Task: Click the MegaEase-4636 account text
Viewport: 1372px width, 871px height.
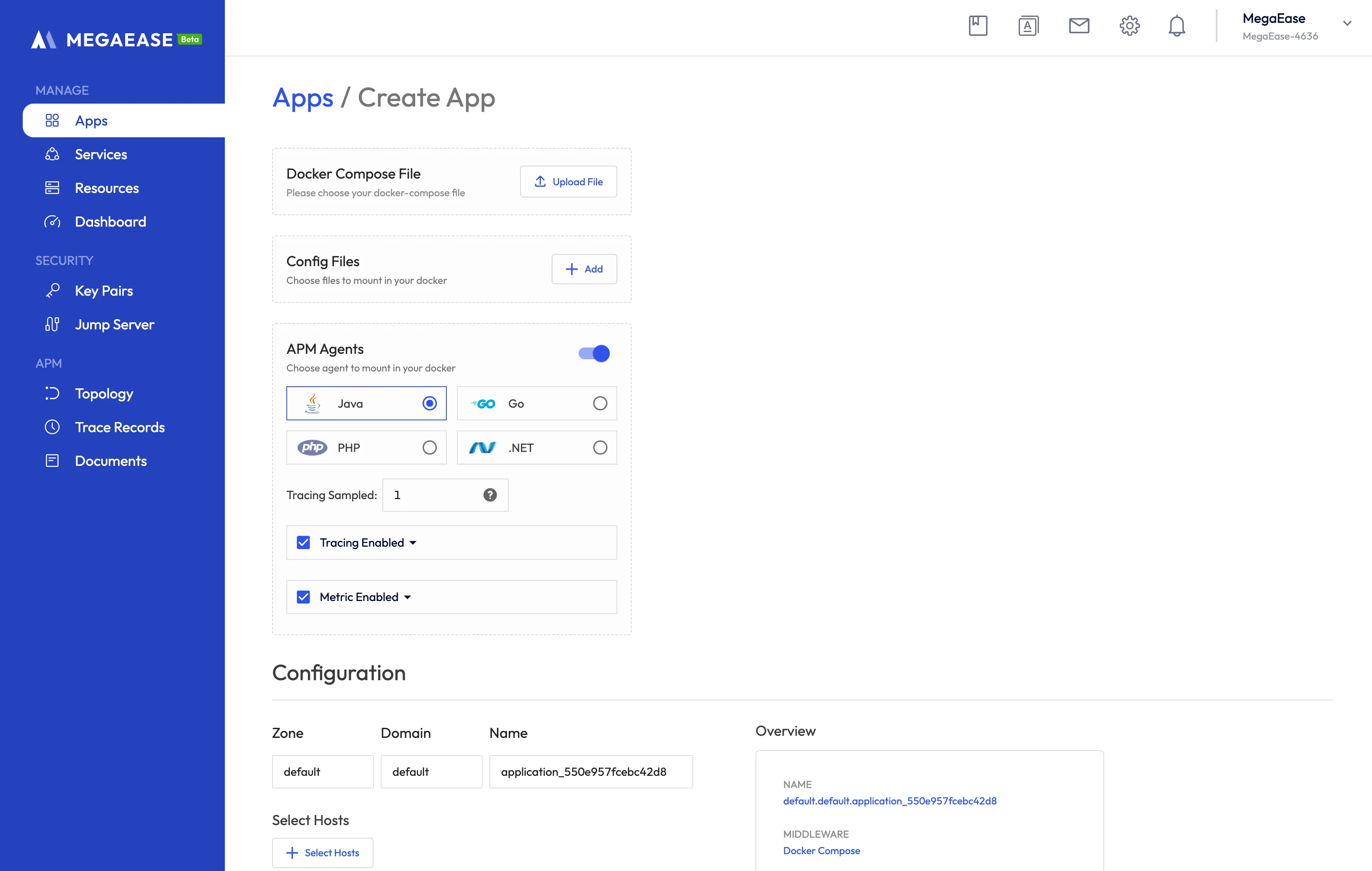Action: (1280, 36)
